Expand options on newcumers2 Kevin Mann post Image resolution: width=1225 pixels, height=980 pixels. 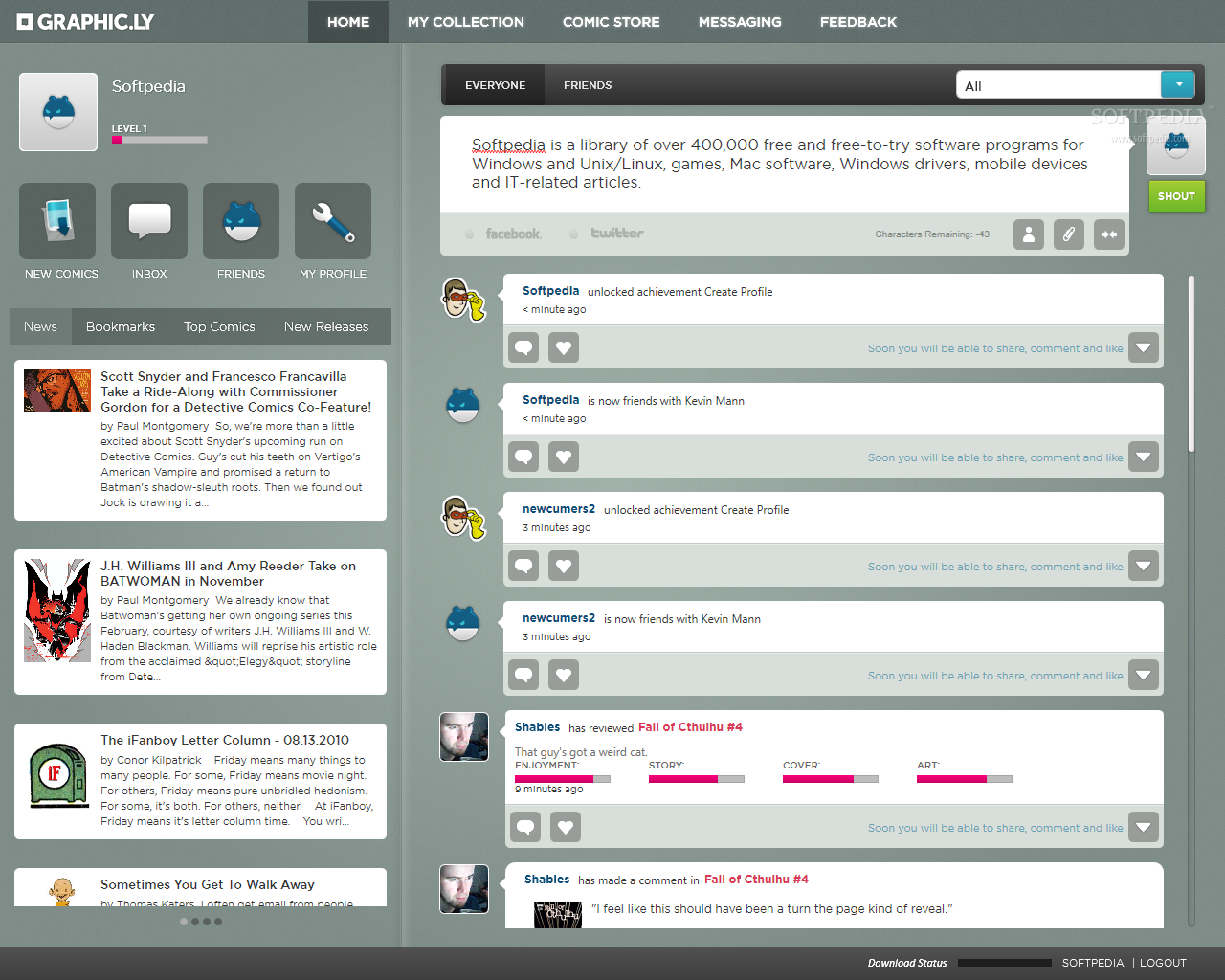[x=1144, y=675]
